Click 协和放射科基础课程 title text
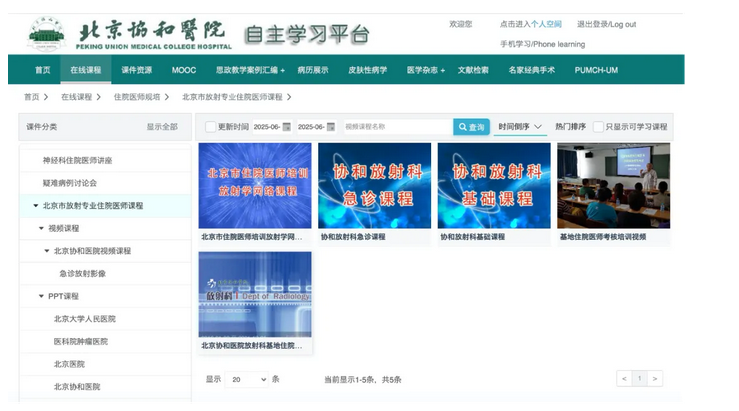Screen dimensions: 739x411 click(473, 237)
